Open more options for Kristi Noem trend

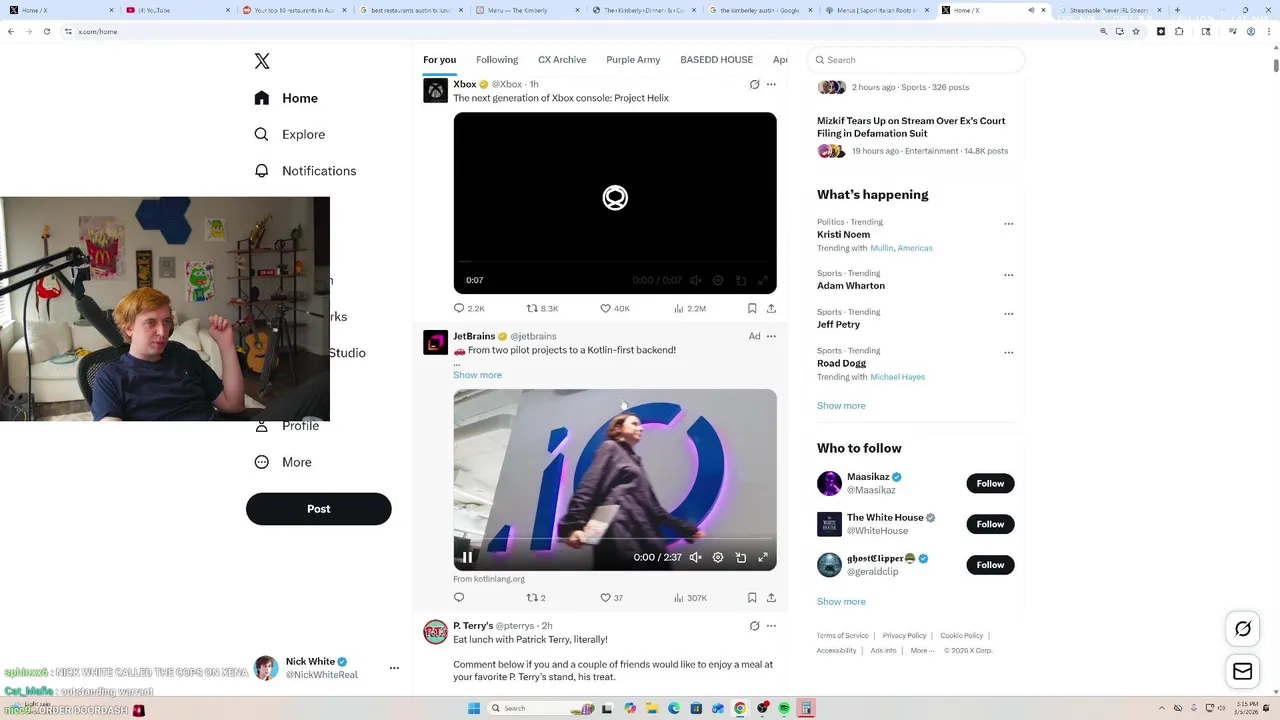tap(1008, 224)
